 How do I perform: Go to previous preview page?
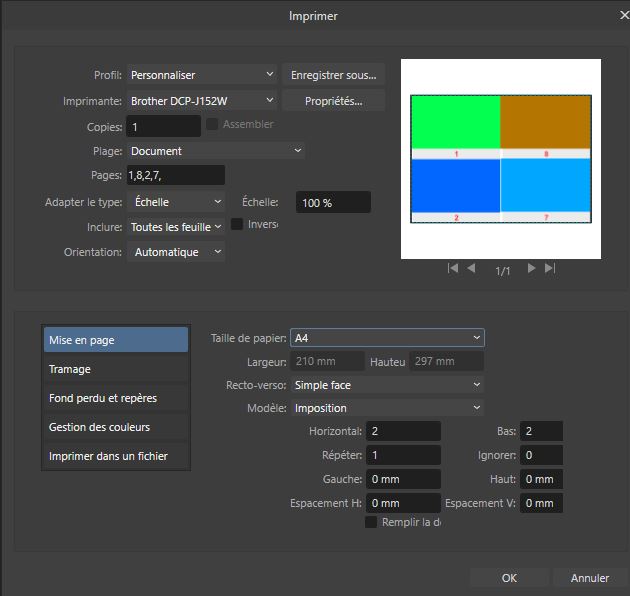[471, 268]
